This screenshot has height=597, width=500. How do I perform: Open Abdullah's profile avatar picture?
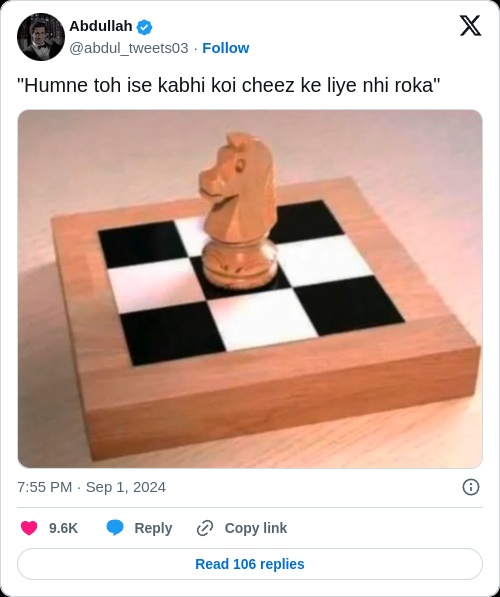41,37
